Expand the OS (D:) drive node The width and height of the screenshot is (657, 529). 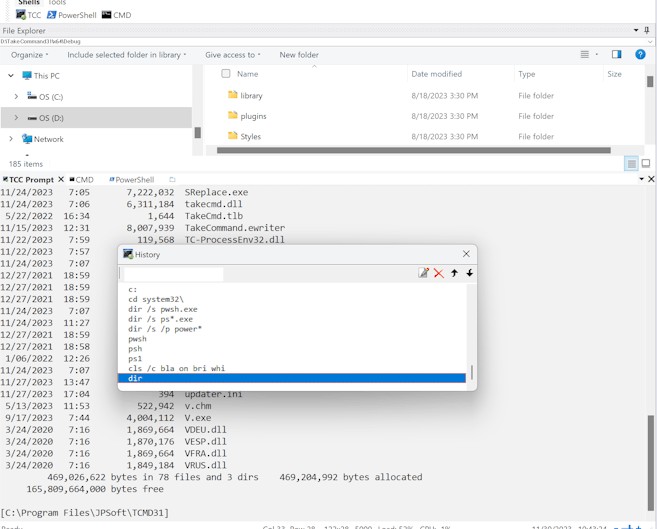(x=16, y=118)
